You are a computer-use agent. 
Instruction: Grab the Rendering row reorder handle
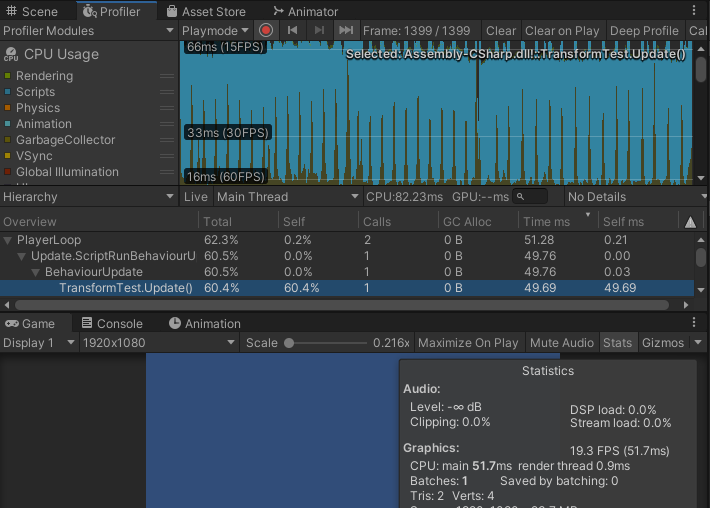point(167,76)
